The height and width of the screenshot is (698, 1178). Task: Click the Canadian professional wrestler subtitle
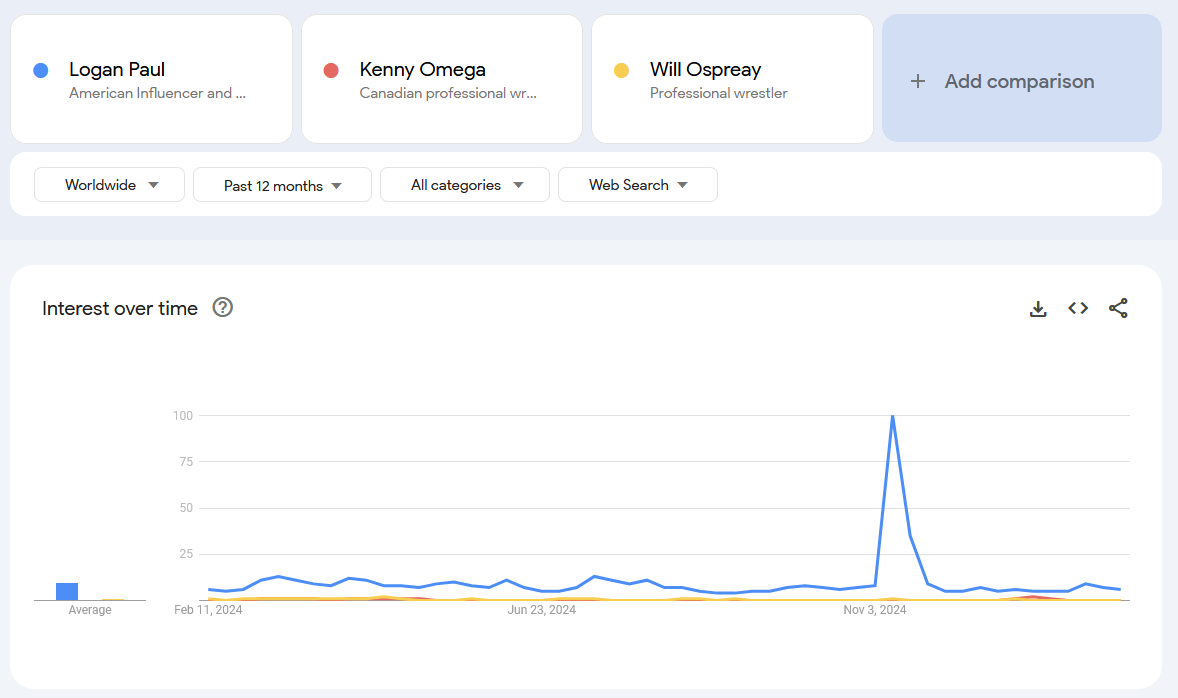tap(449, 93)
